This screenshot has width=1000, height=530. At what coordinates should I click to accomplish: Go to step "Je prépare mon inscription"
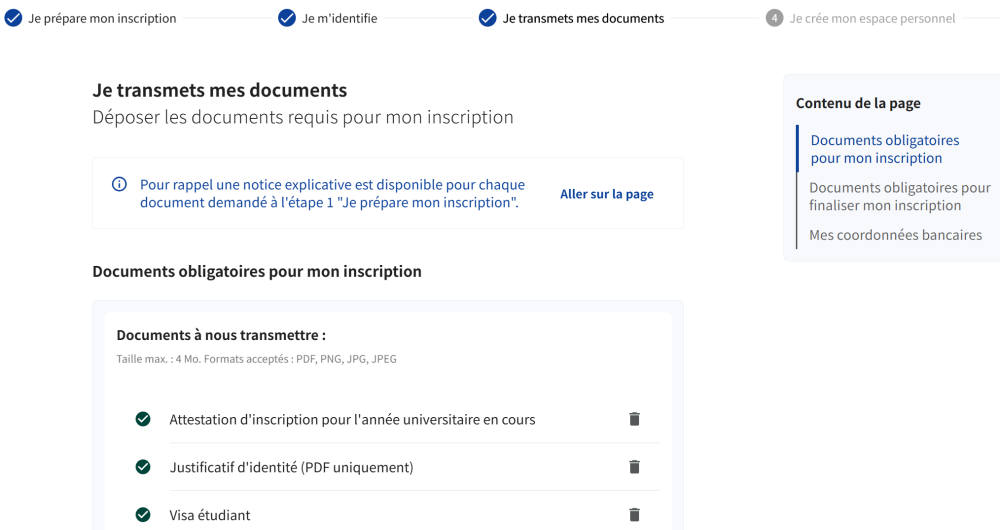102,18
